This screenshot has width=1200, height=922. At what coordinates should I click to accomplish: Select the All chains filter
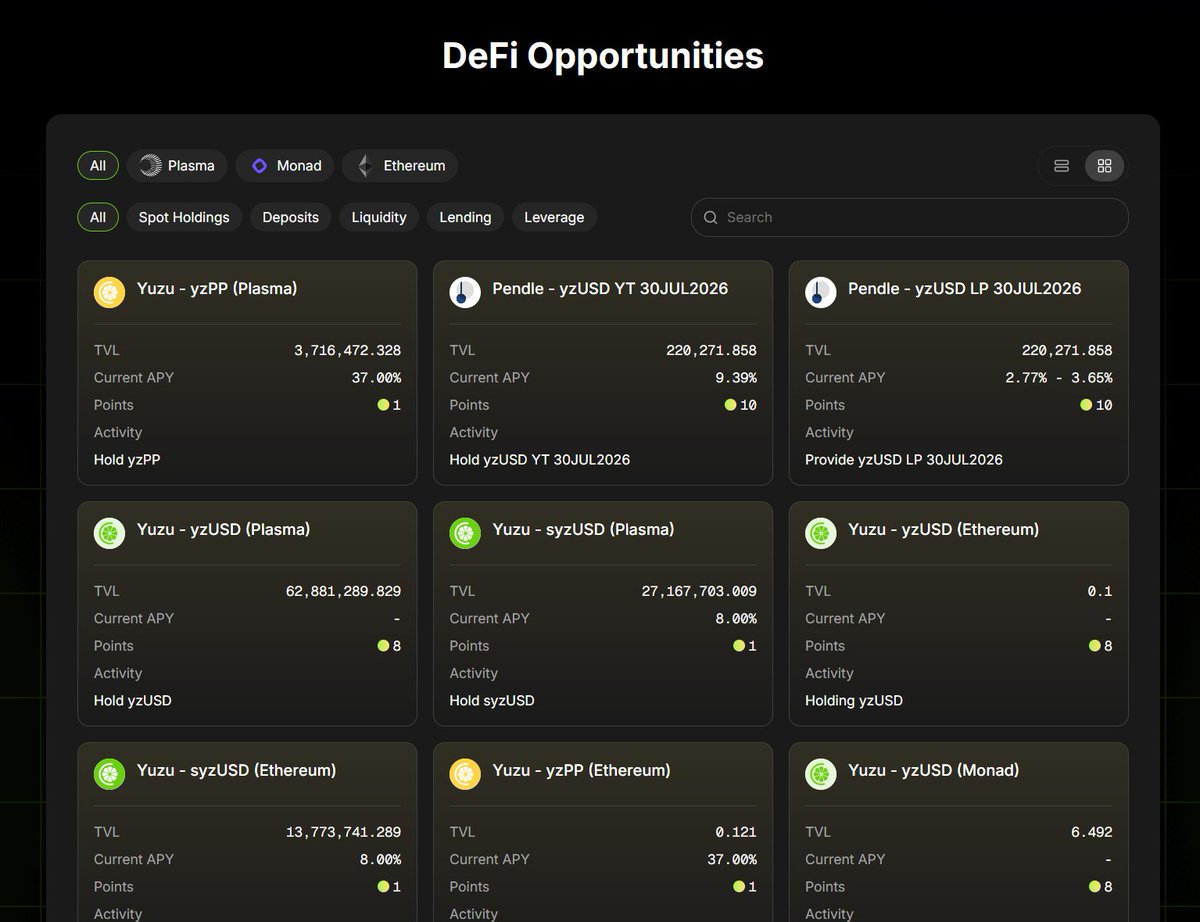(98, 166)
